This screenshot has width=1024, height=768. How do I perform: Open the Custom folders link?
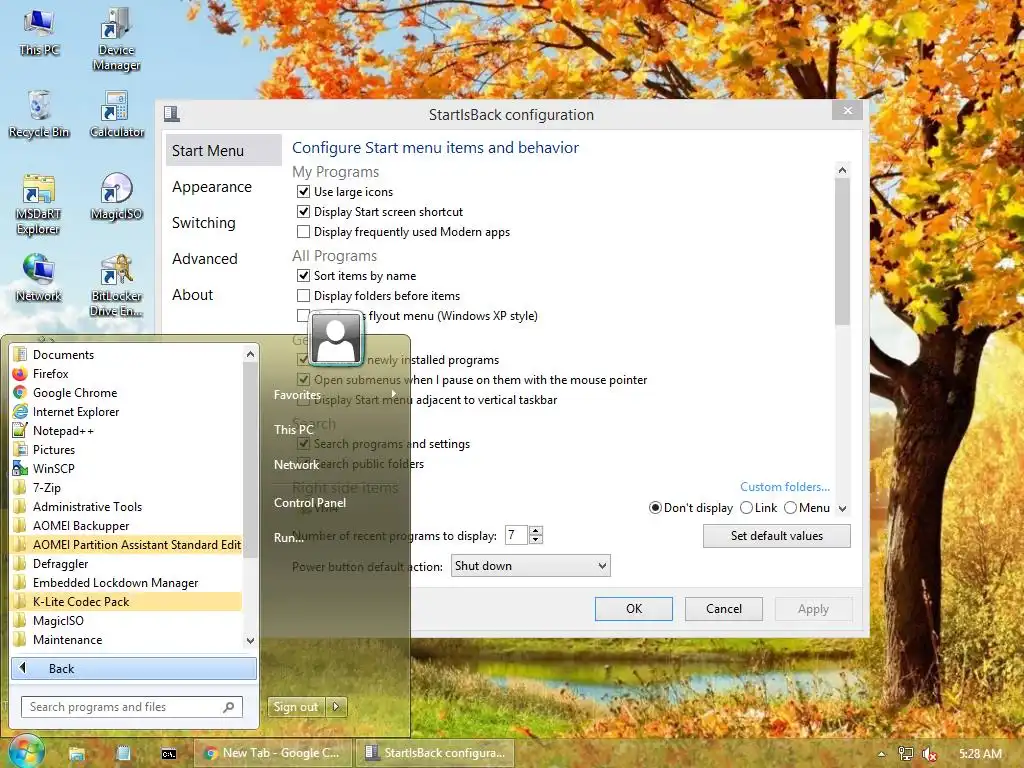(x=785, y=487)
